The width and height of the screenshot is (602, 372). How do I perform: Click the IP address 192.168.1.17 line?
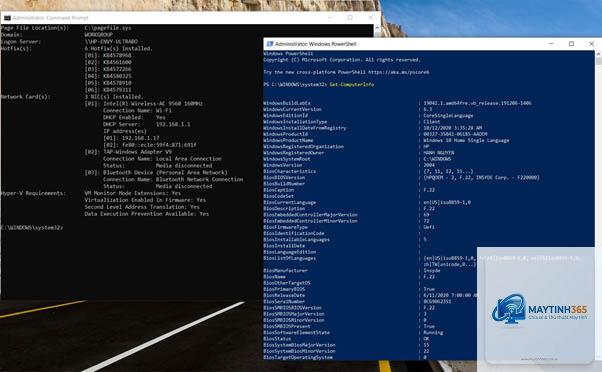coord(131,139)
